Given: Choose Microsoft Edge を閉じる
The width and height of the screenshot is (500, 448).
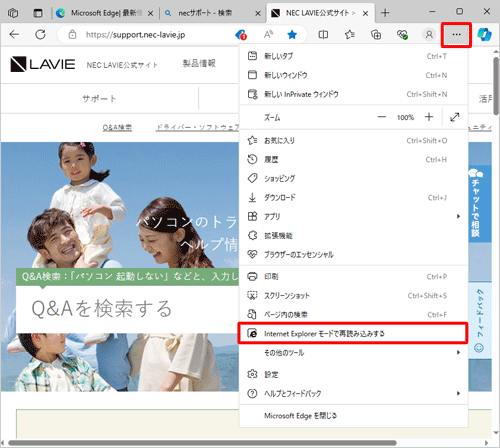Looking at the screenshot, I should click(353, 416).
